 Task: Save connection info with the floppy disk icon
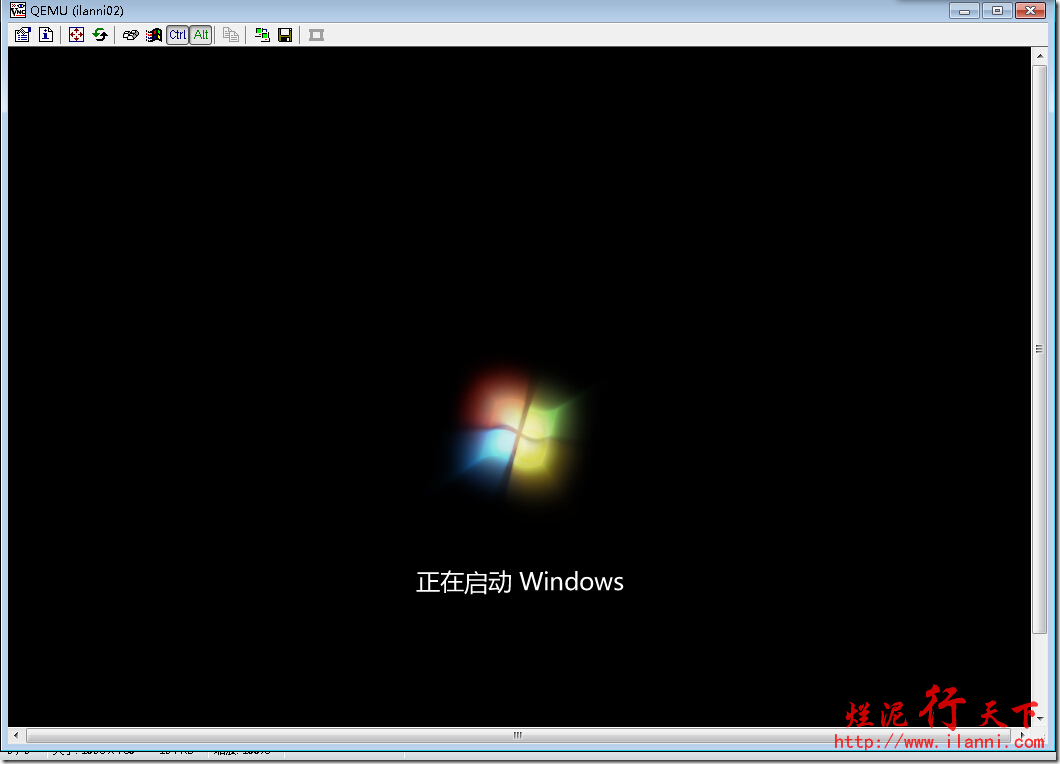pos(285,35)
